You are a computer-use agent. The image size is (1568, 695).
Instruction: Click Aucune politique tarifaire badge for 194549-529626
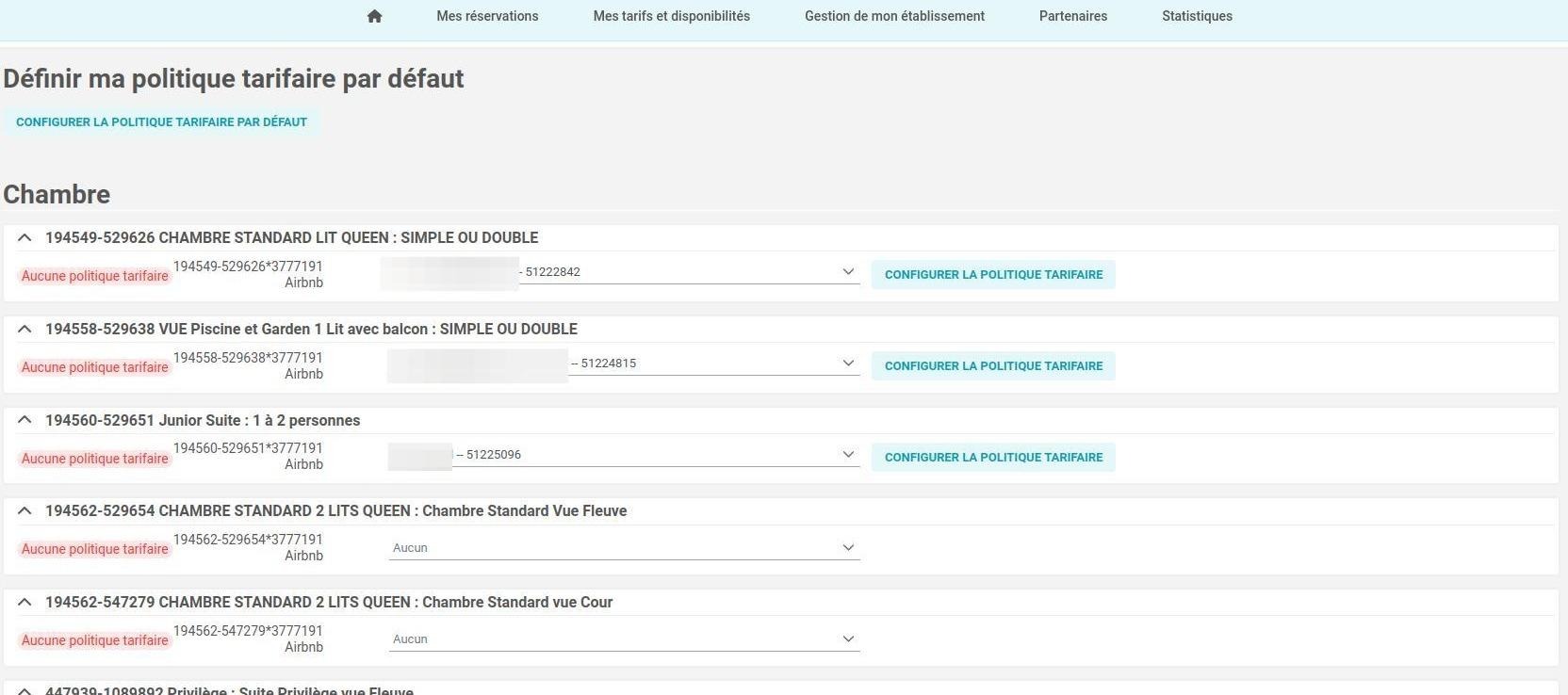[x=95, y=276]
